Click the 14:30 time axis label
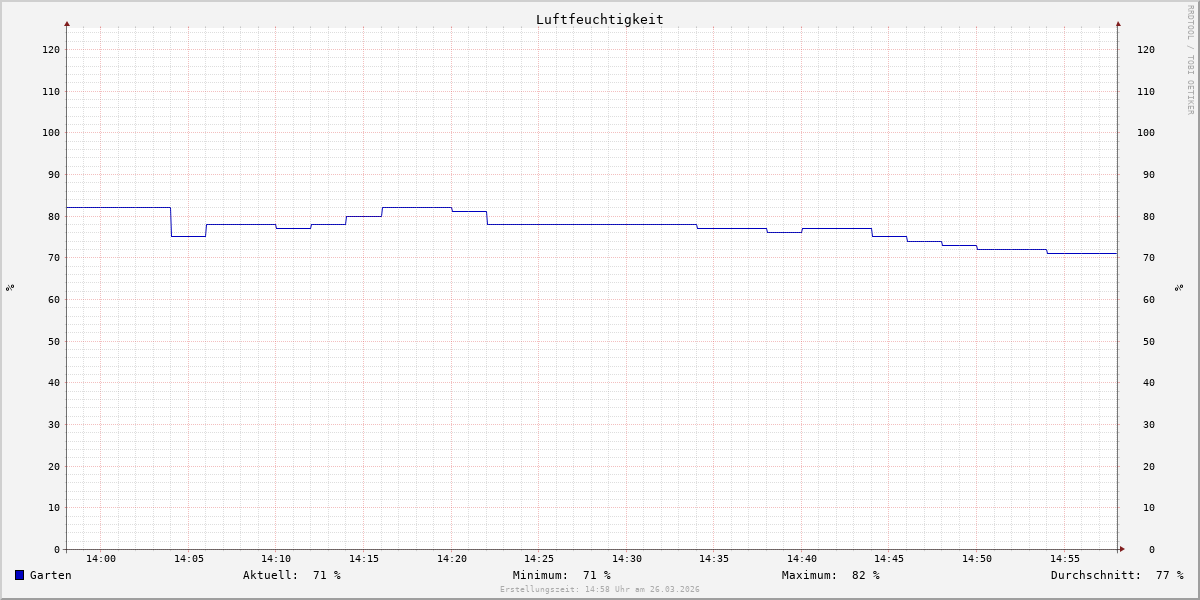 (627, 559)
